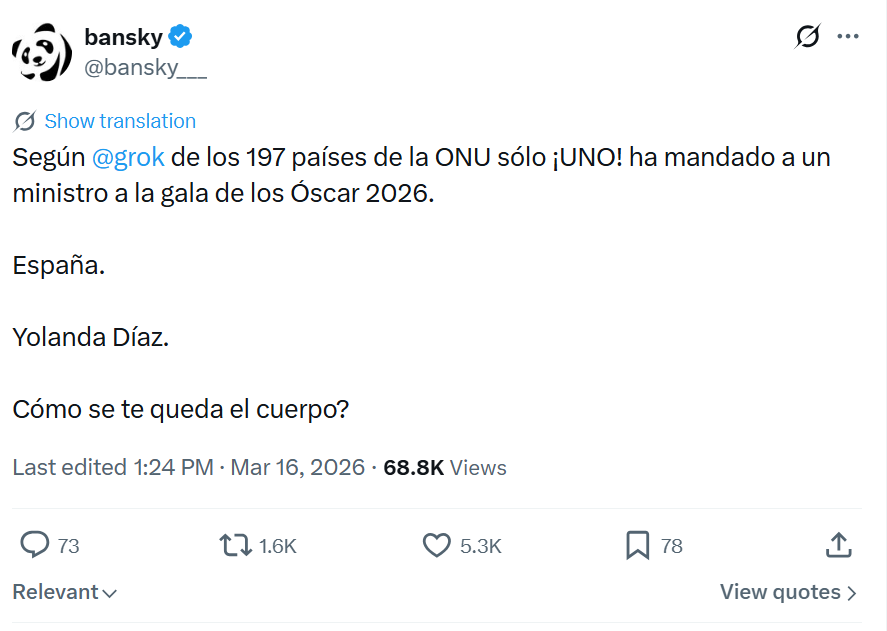Click the Mar 16, 2026 timestamp
887x631 pixels.
coord(297,467)
